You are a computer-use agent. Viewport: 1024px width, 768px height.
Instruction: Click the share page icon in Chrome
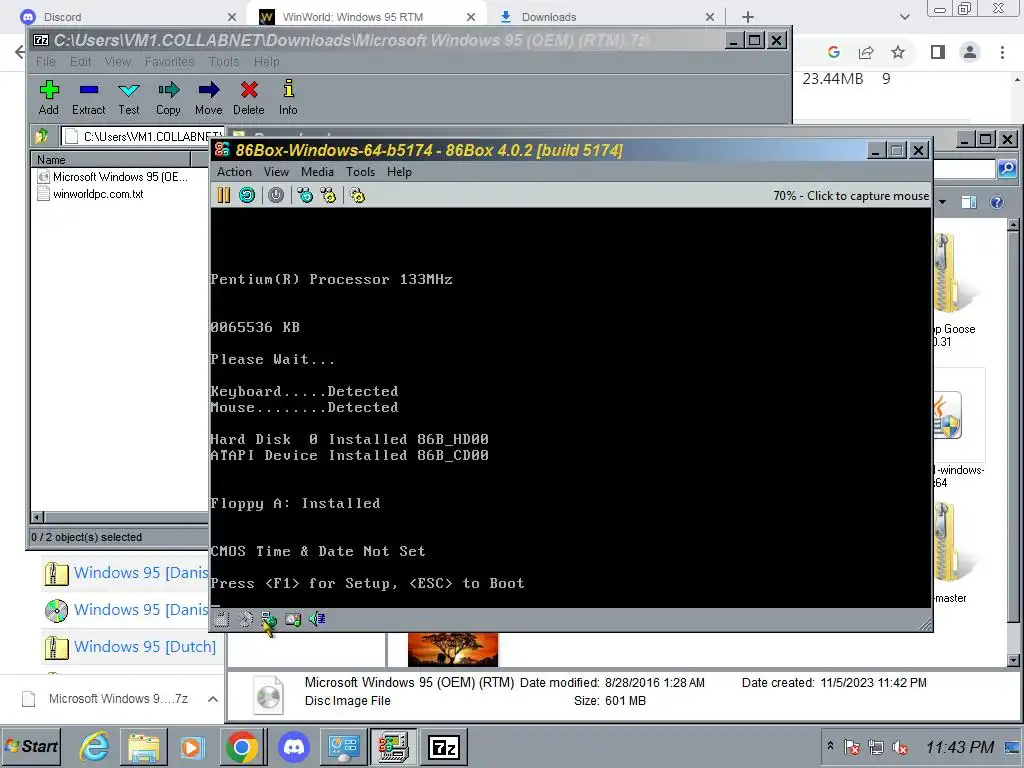(866, 52)
